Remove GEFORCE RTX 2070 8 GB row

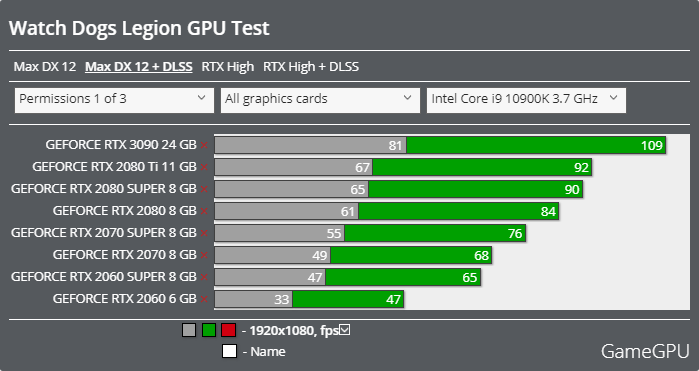click(x=204, y=255)
